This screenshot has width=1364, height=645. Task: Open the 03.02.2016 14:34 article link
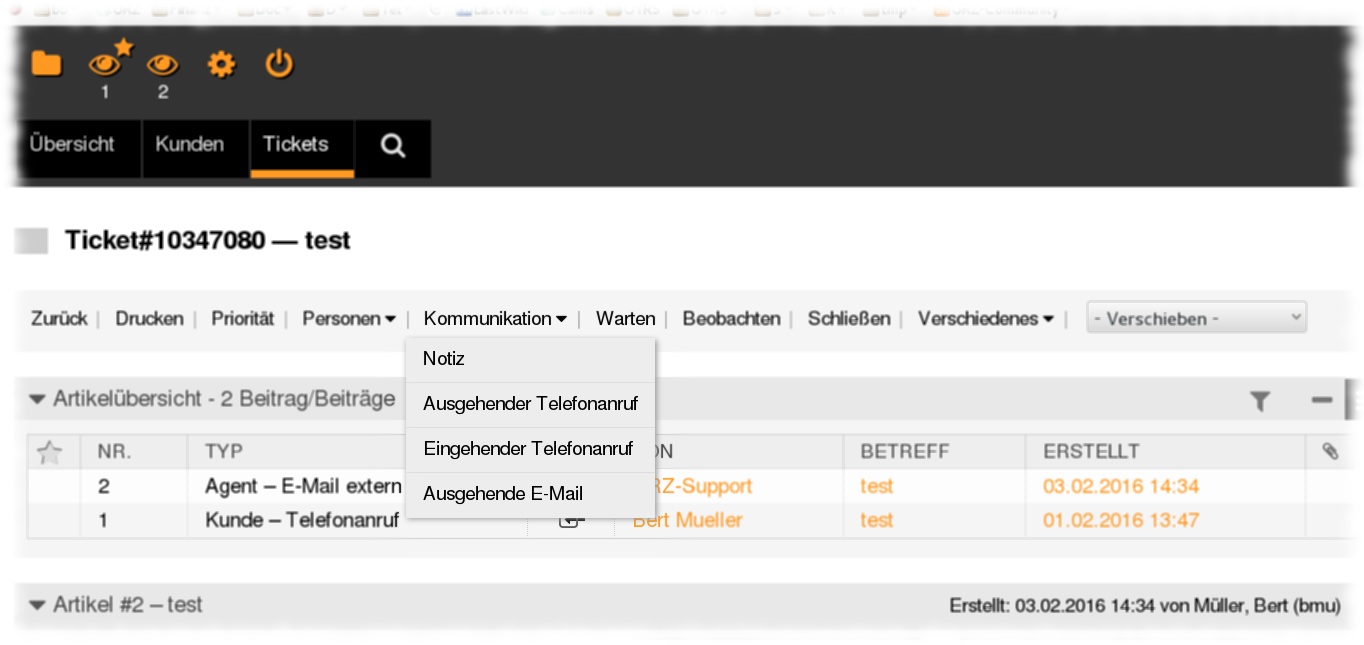(1120, 487)
